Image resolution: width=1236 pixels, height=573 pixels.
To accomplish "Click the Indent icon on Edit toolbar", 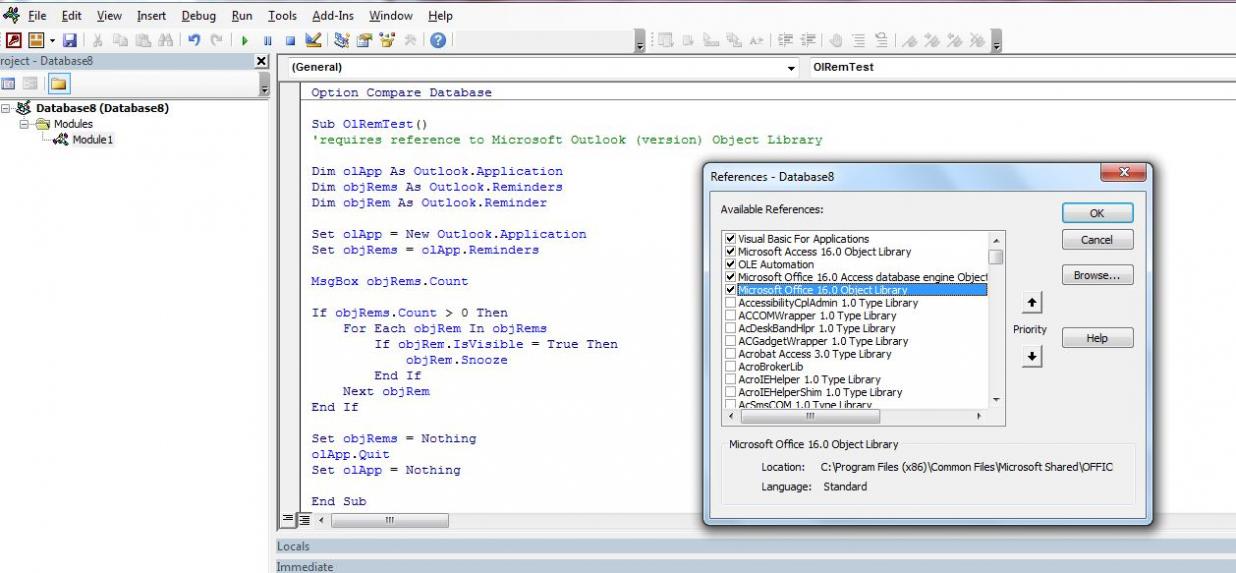I will [783, 40].
